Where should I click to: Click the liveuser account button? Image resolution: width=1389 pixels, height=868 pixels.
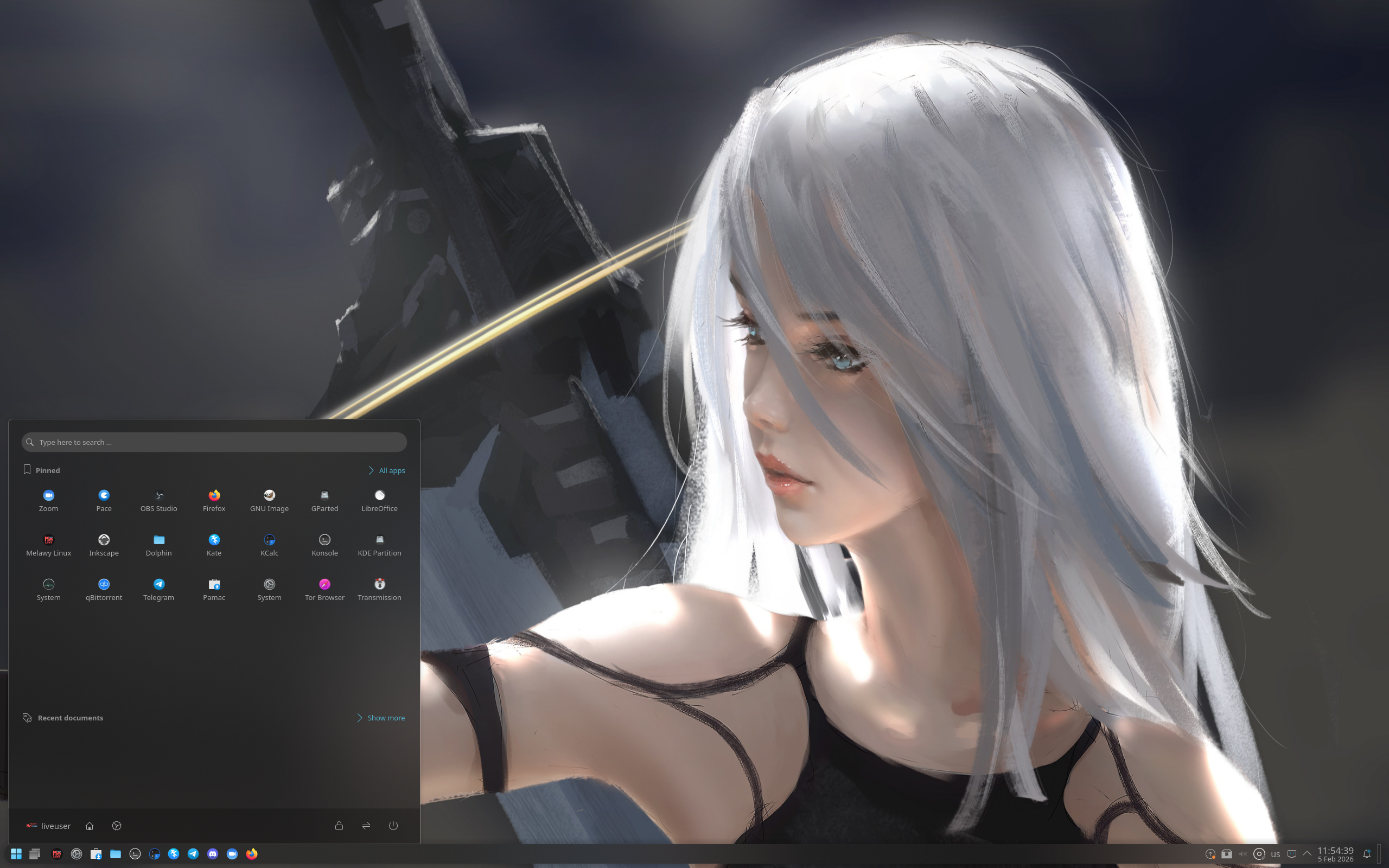coord(48,826)
